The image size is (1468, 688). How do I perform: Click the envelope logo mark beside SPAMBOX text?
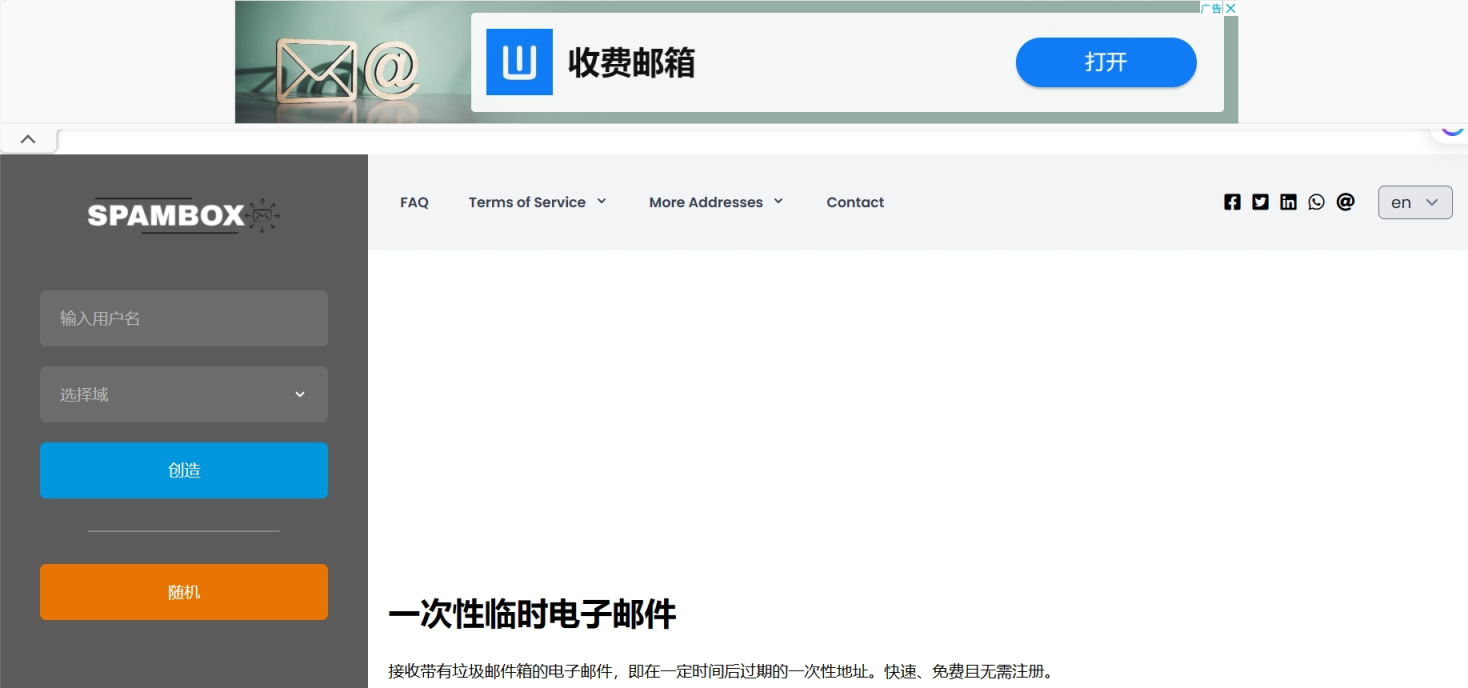[262, 214]
